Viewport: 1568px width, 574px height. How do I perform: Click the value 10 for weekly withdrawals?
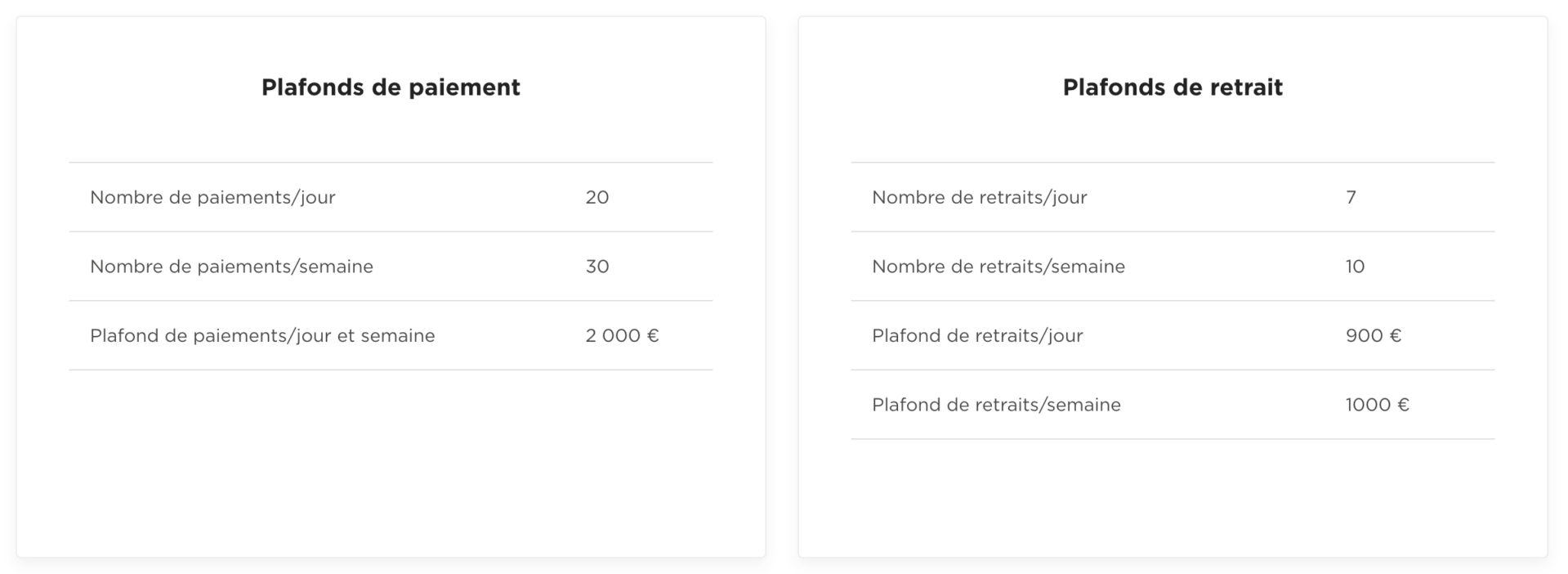(x=1355, y=267)
